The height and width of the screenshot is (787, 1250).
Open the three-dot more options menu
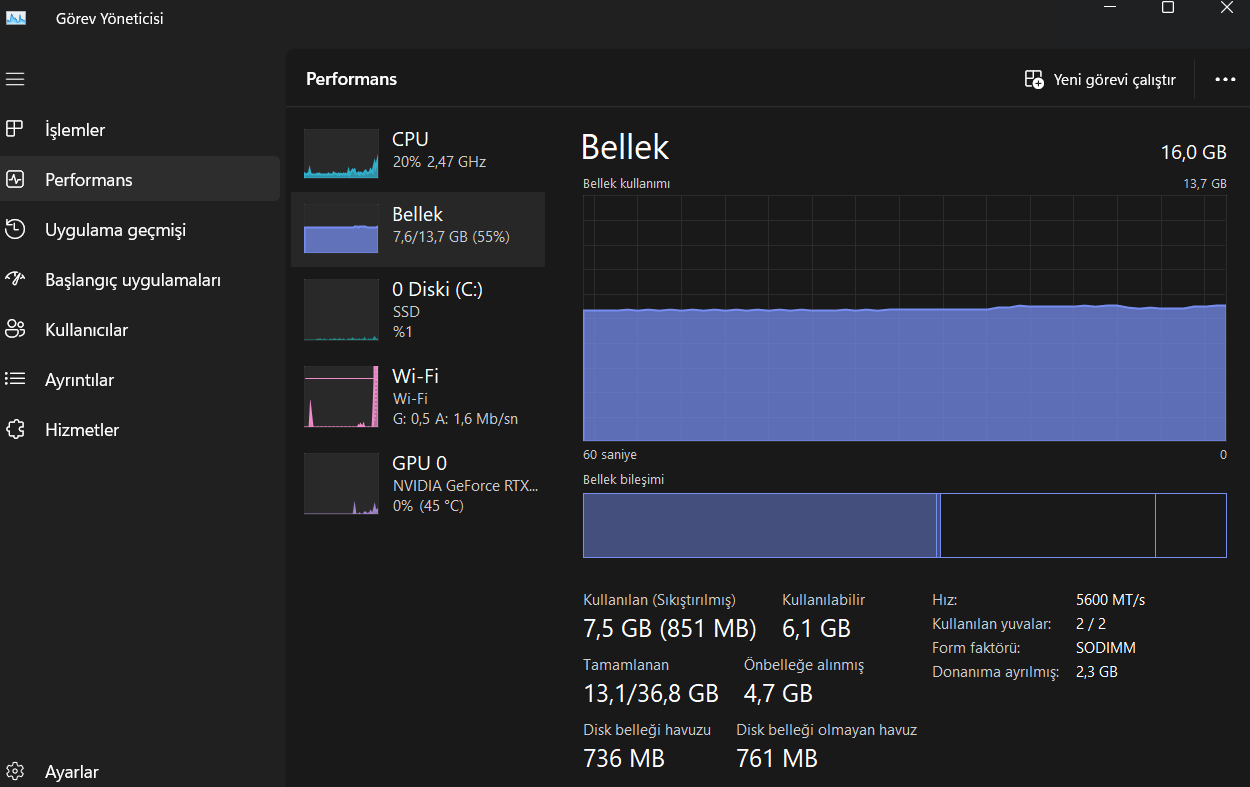[1225, 80]
